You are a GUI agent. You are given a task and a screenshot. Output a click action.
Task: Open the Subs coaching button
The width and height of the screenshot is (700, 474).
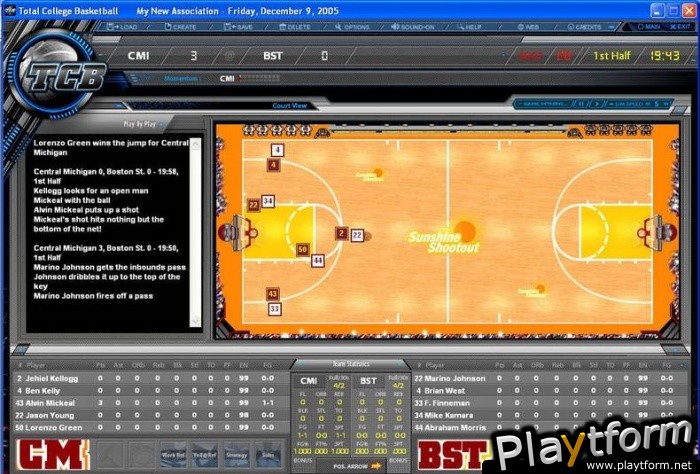pyautogui.click(x=269, y=455)
